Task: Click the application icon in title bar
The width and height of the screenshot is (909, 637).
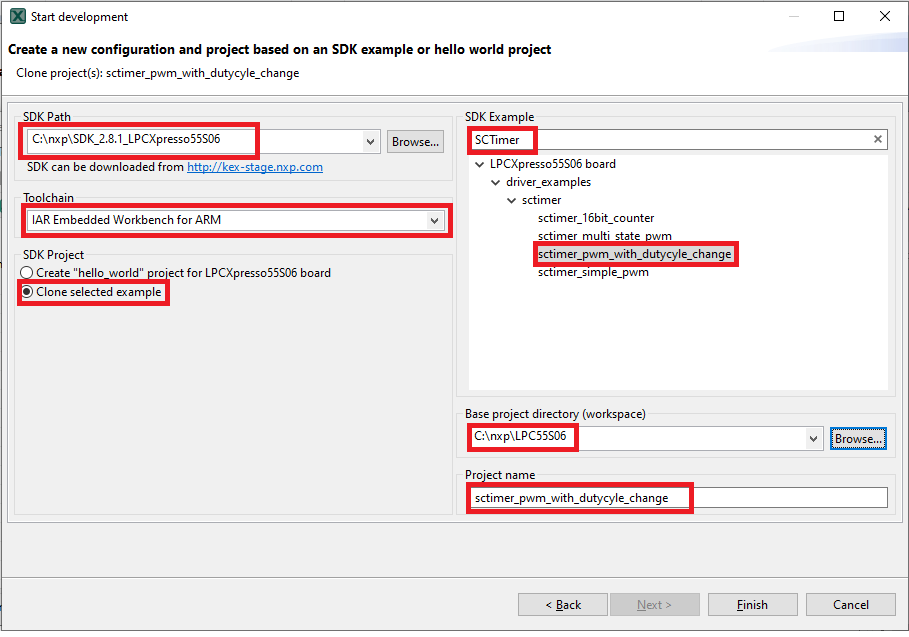Action: (17, 17)
